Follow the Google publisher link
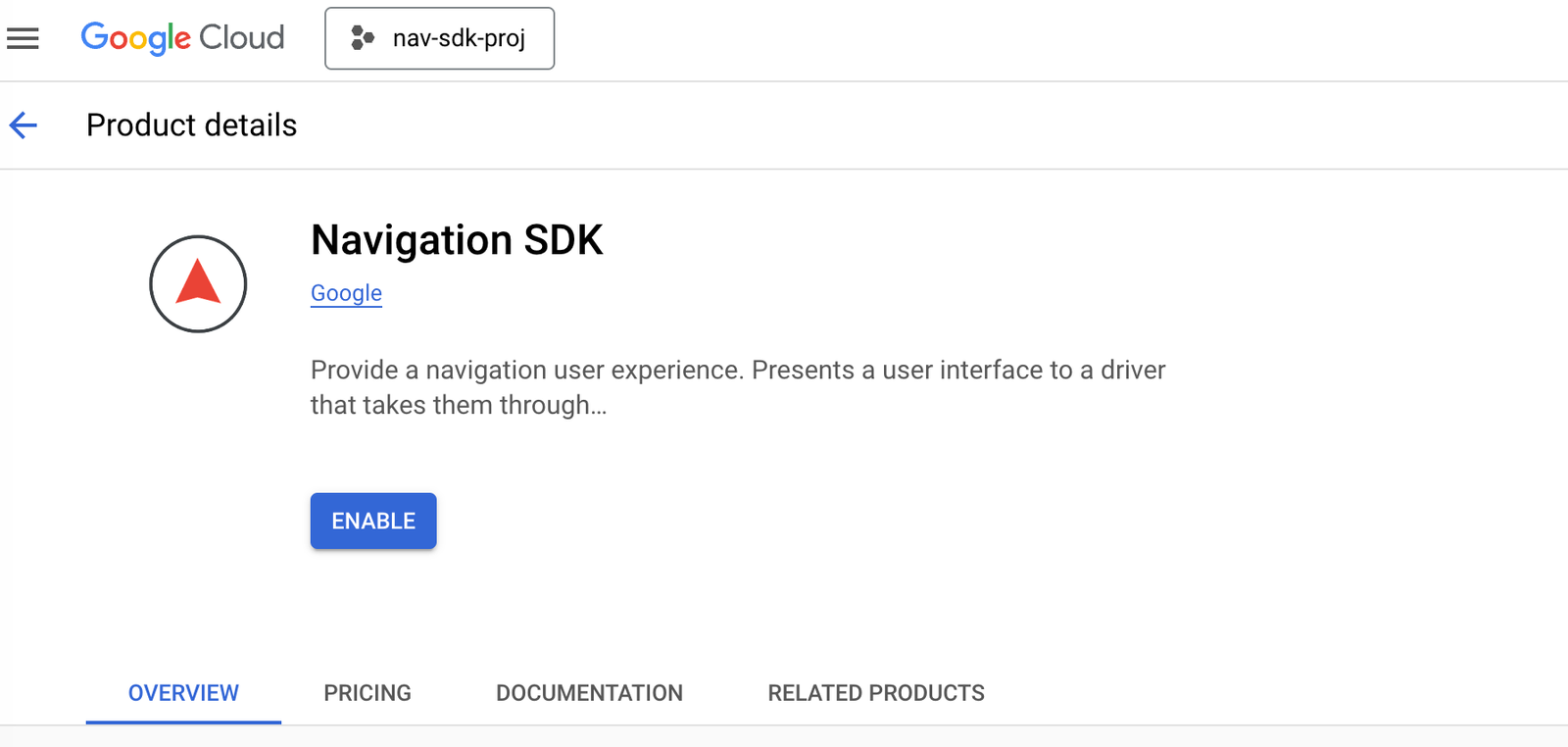The width and height of the screenshot is (1568, 747). pyautogui.click(x=346, y=293)
